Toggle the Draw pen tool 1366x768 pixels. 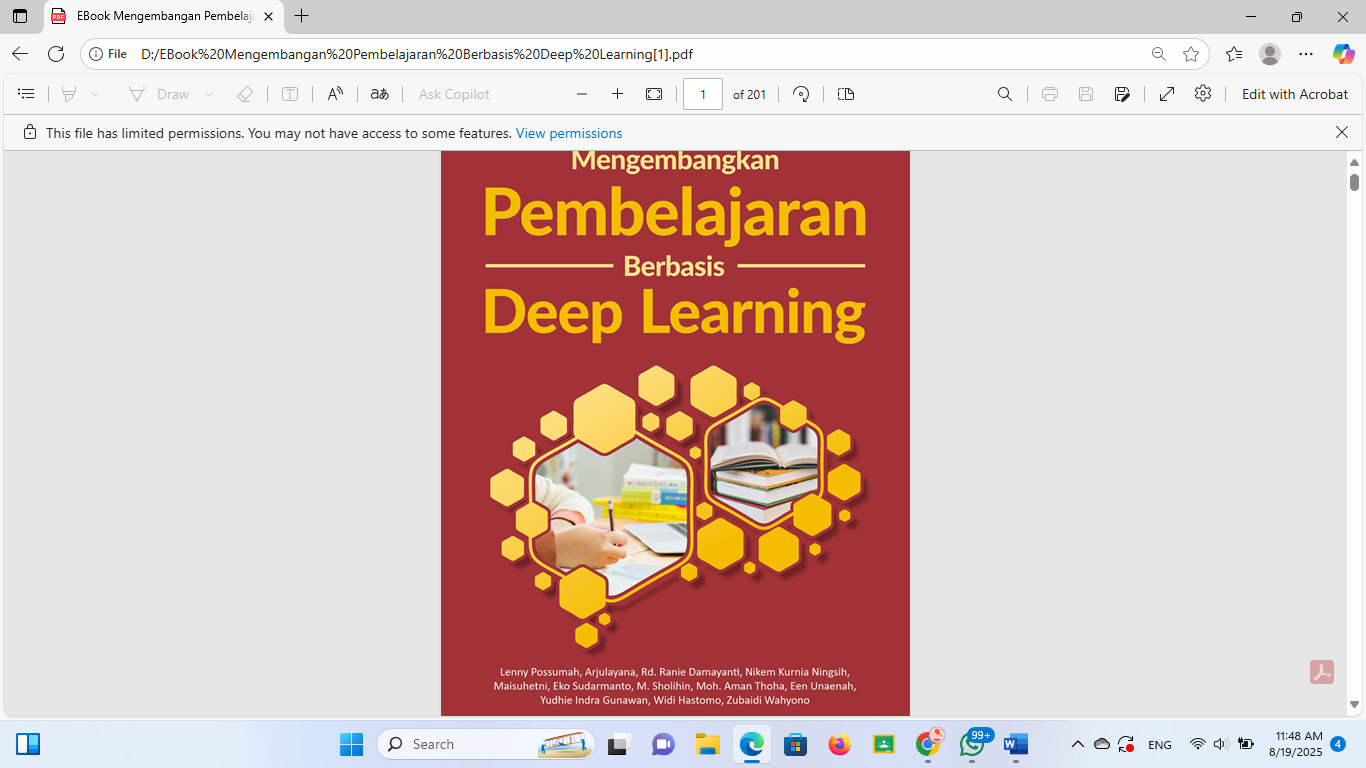click(x=159, y=94)
